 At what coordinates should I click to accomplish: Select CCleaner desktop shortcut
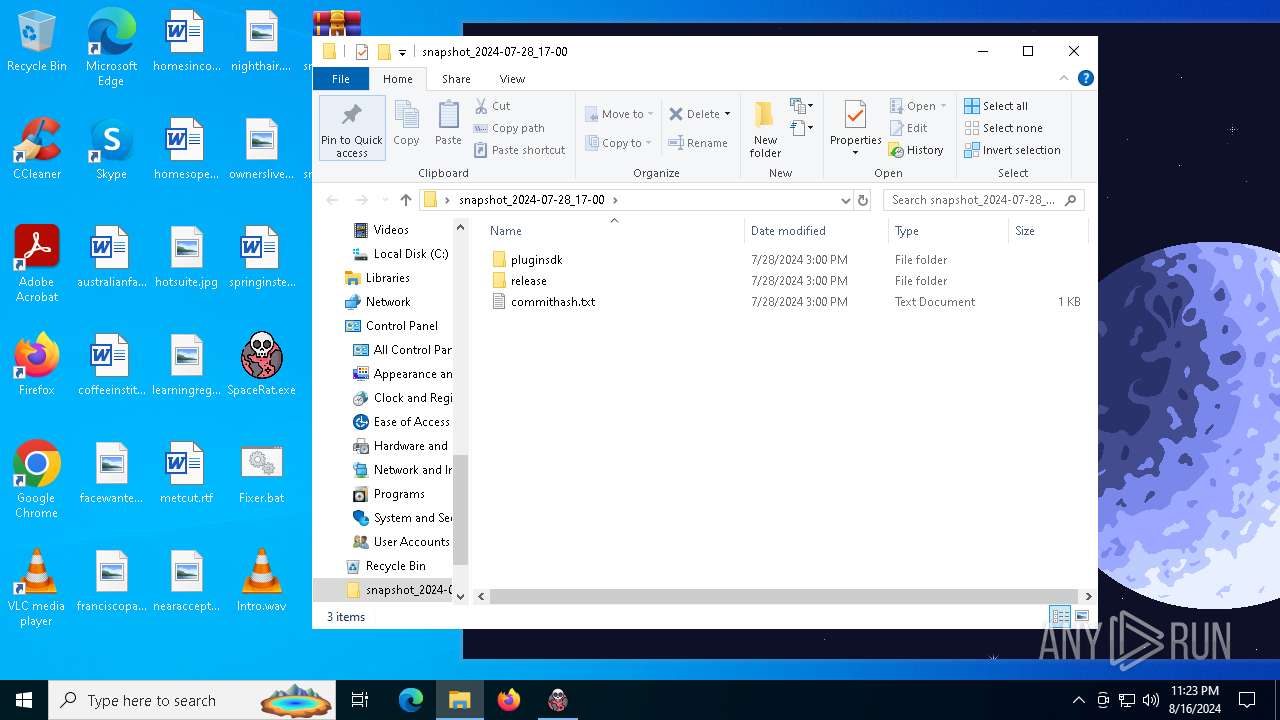37,149
